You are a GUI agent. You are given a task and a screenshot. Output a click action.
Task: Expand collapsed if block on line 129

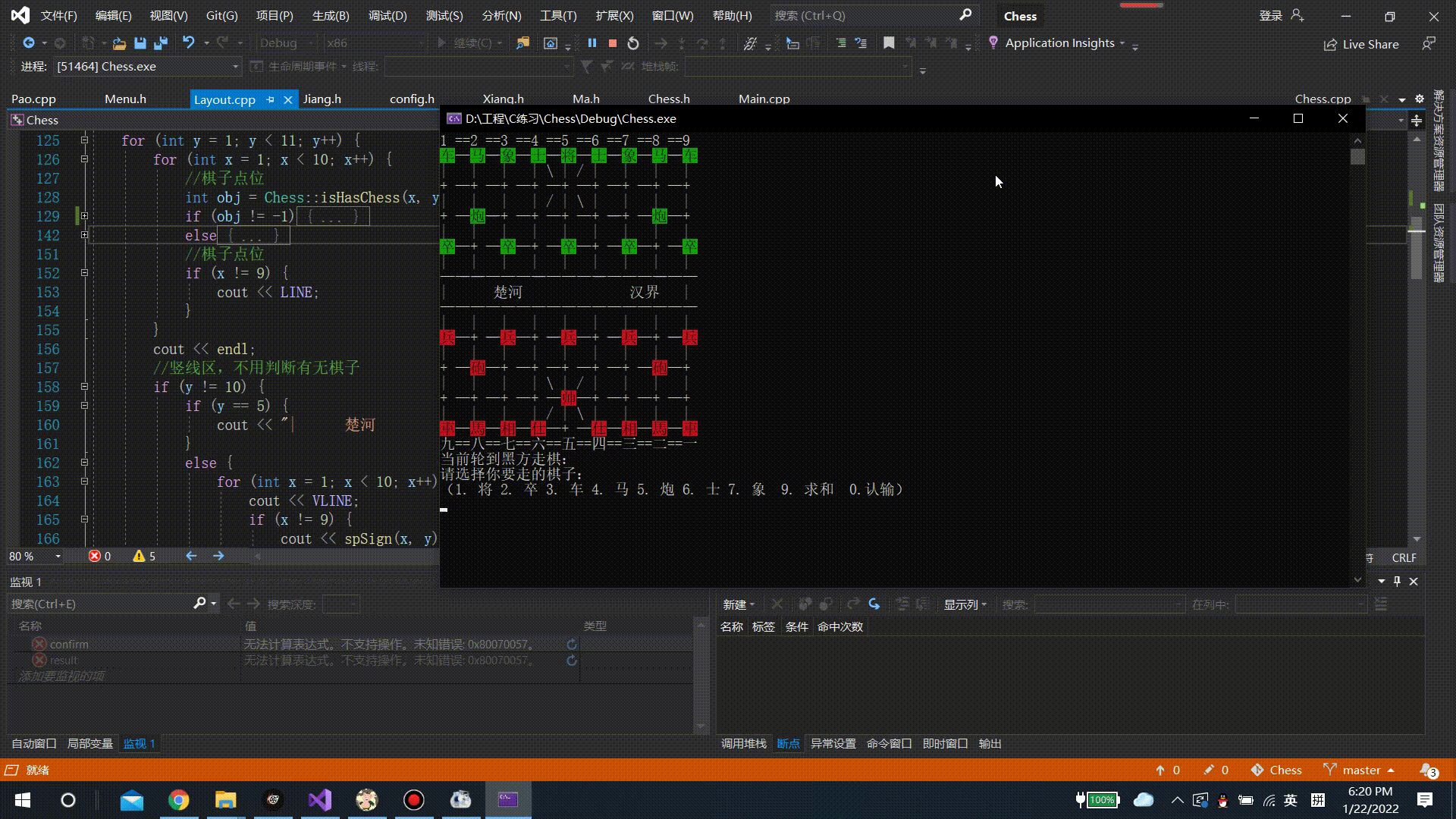84,216
